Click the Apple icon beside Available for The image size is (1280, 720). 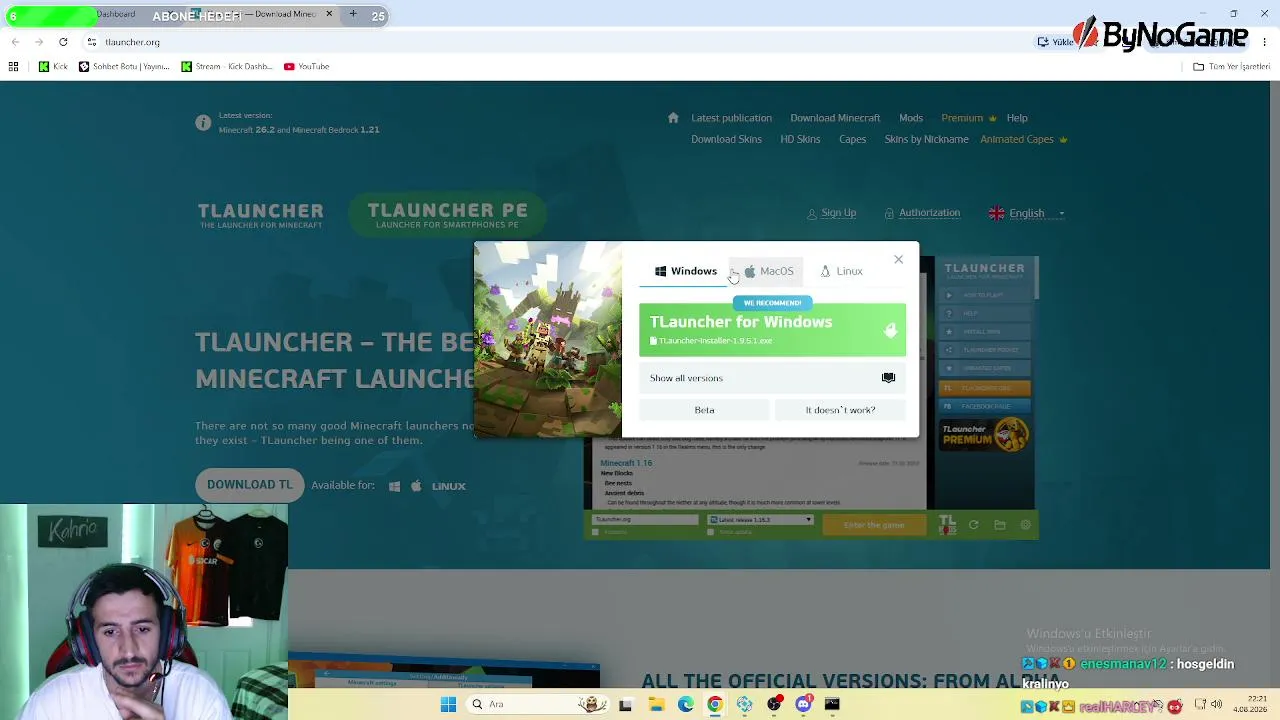pyautogui.click(x=416, y=486)
